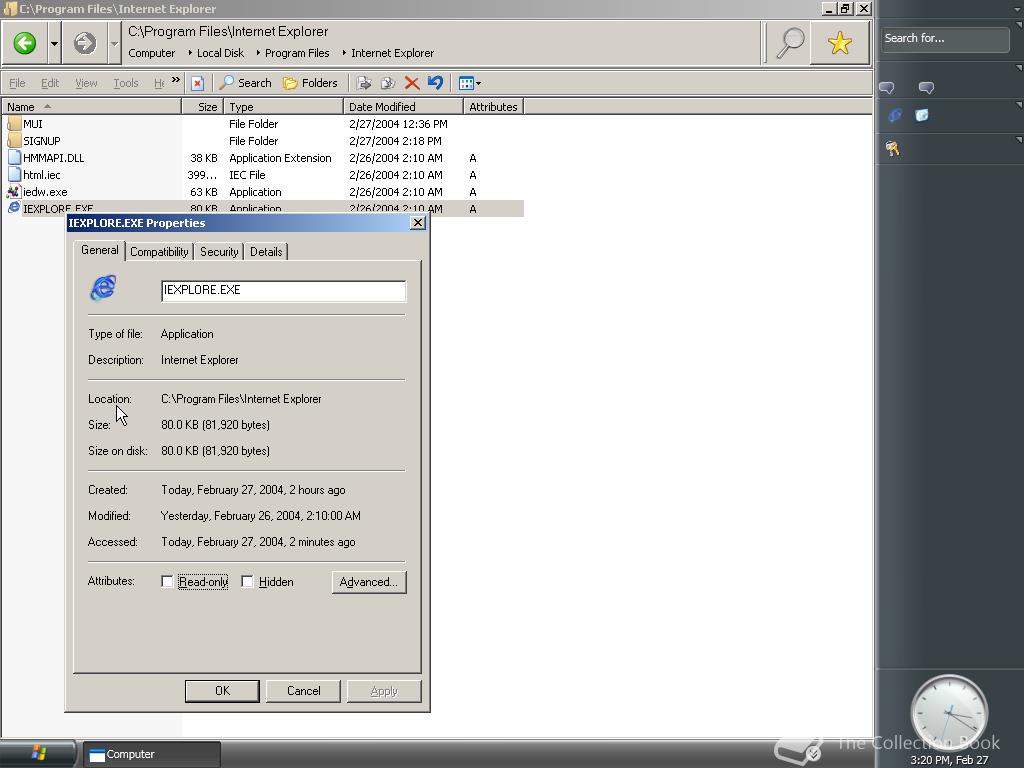Click the Computer taskbar button
The width and height of the screenshot is (1024, 768).
(152, 754)
